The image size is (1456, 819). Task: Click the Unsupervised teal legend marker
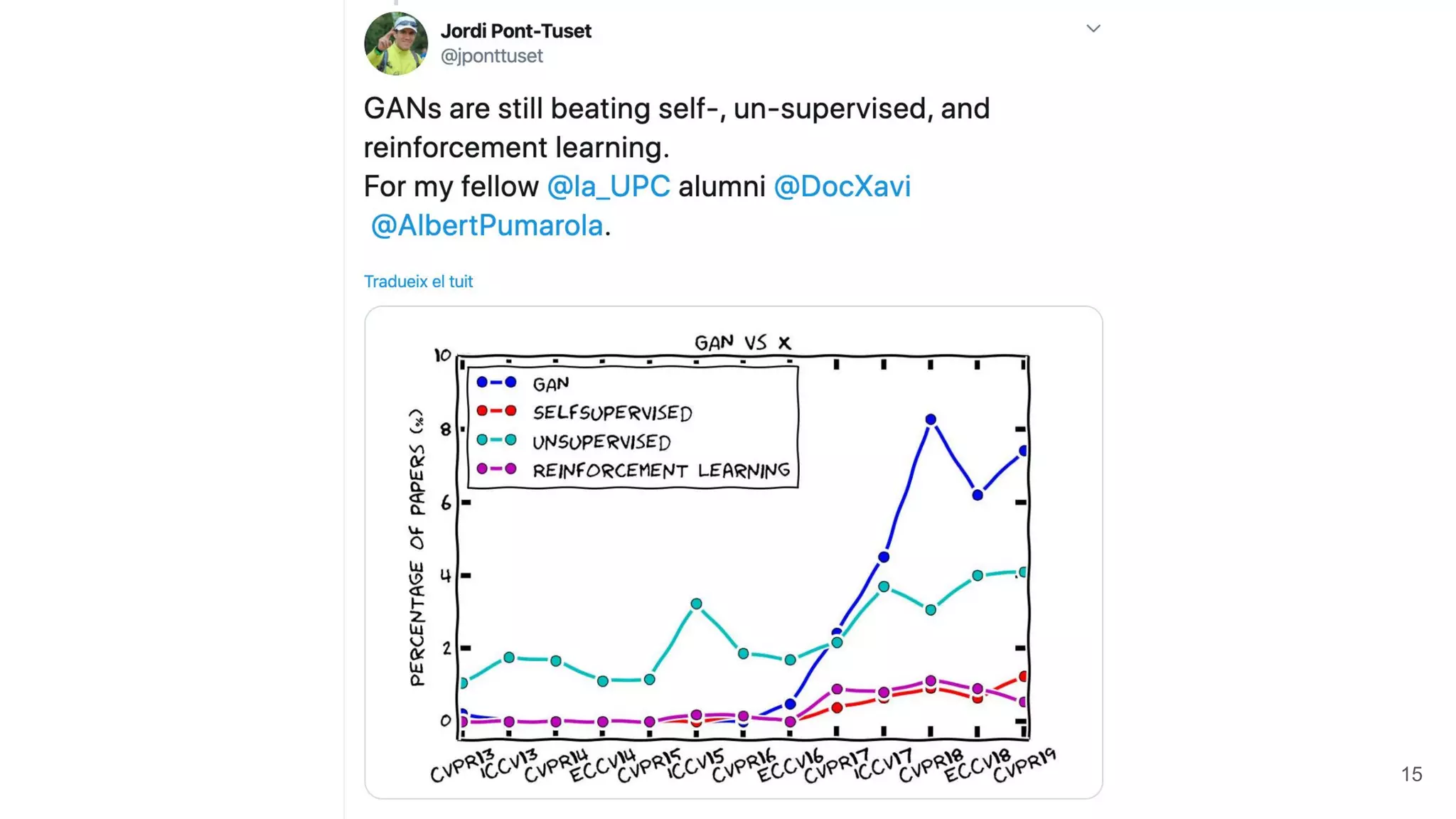point(496,440)
